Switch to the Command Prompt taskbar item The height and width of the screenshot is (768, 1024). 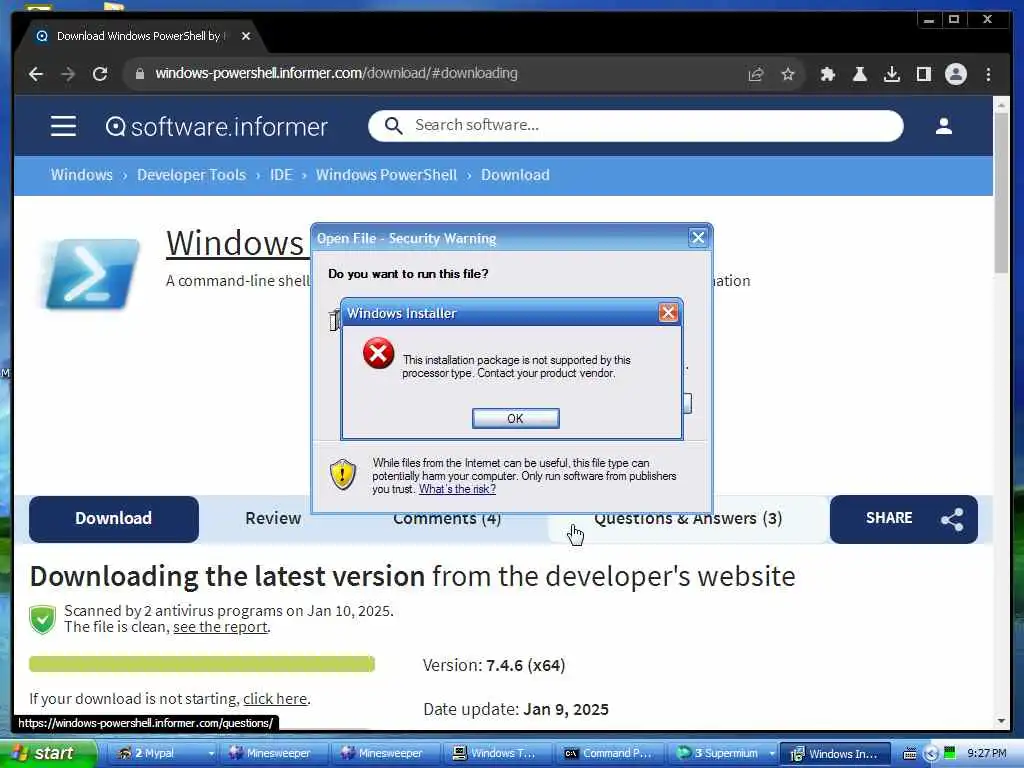coord(611,754)
